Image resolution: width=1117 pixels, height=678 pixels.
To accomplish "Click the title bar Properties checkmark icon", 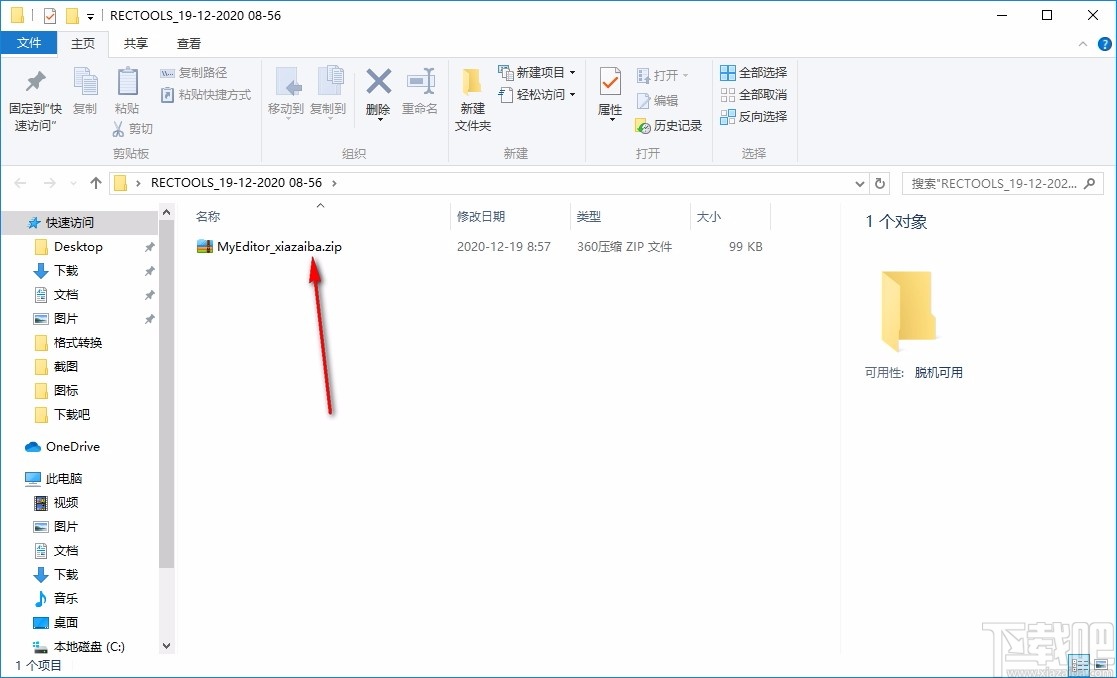I will click(50, 16).
